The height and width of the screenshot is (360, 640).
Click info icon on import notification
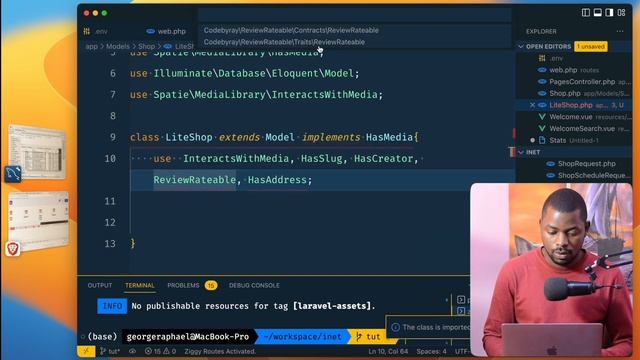[395, 327]
